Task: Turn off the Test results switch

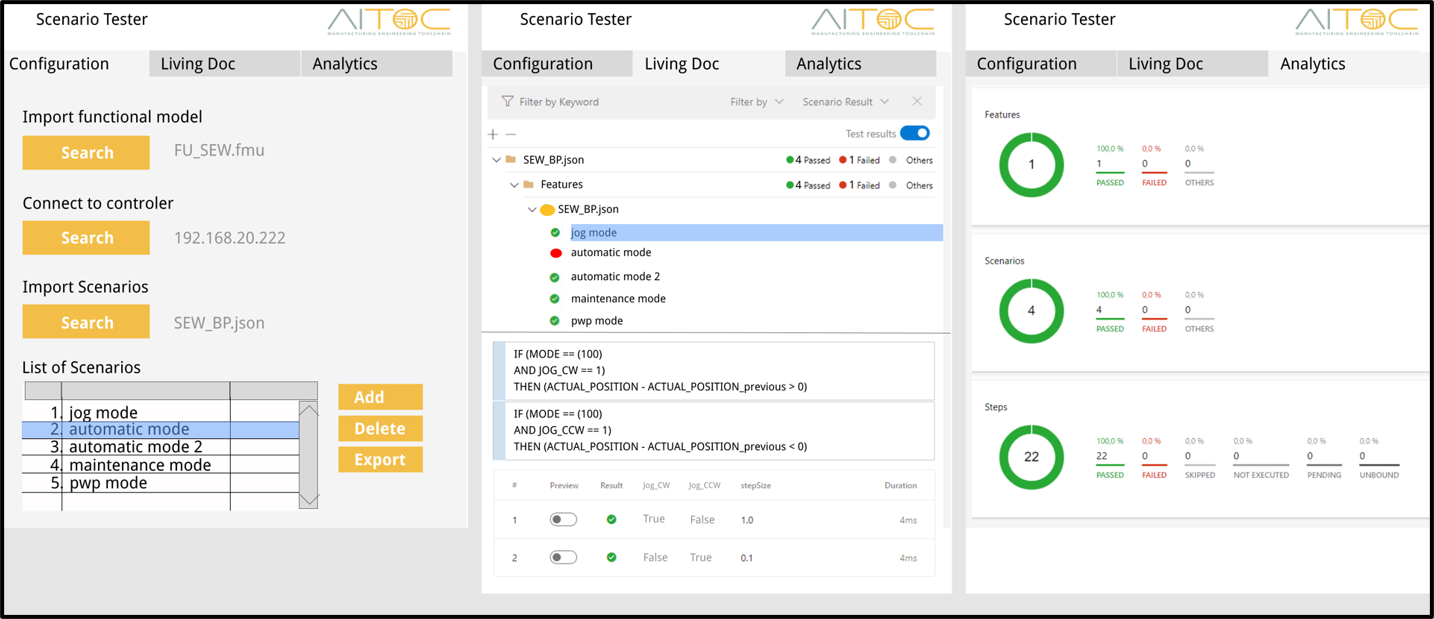Action: point(915,133)
